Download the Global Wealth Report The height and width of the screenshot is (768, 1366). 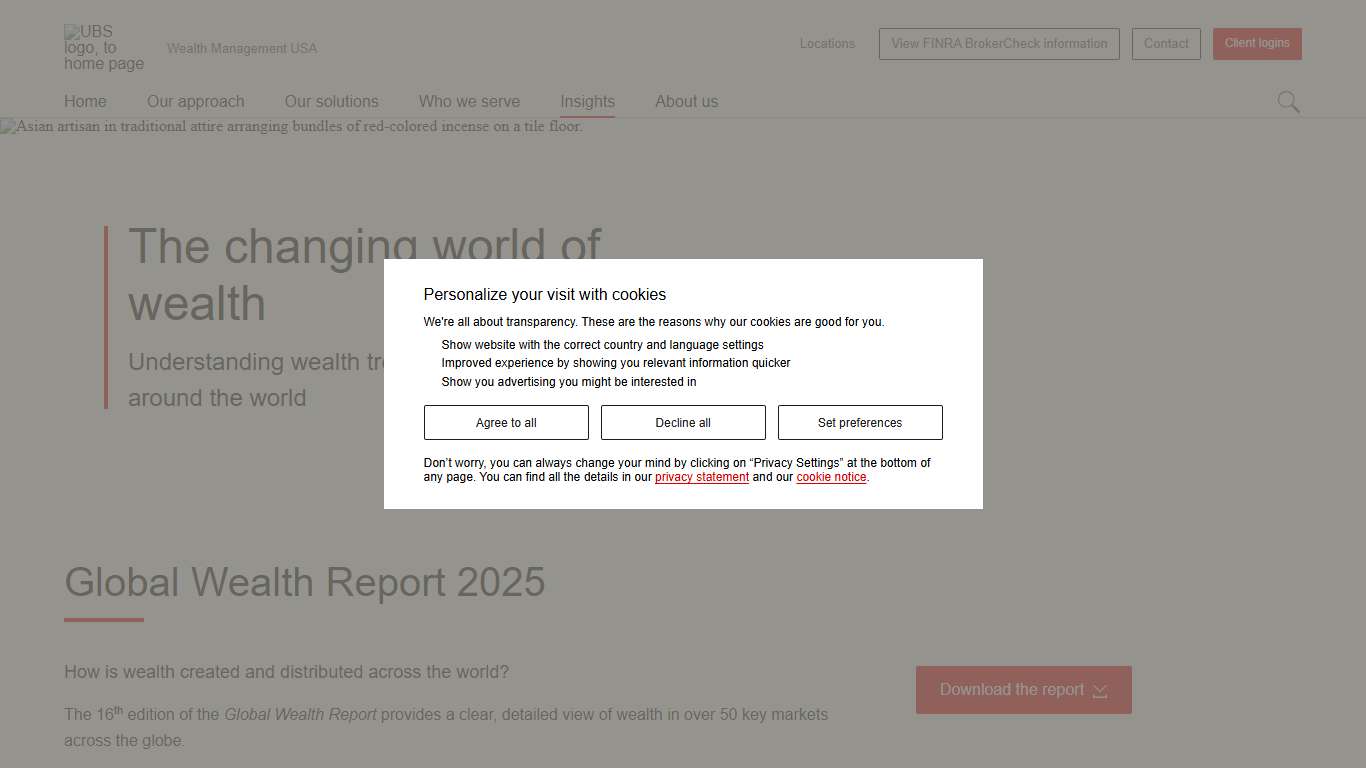1011,690
